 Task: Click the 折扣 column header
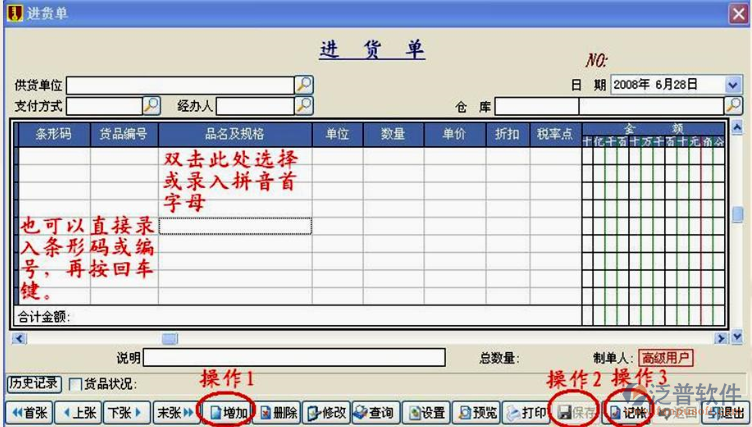[507, 134]
